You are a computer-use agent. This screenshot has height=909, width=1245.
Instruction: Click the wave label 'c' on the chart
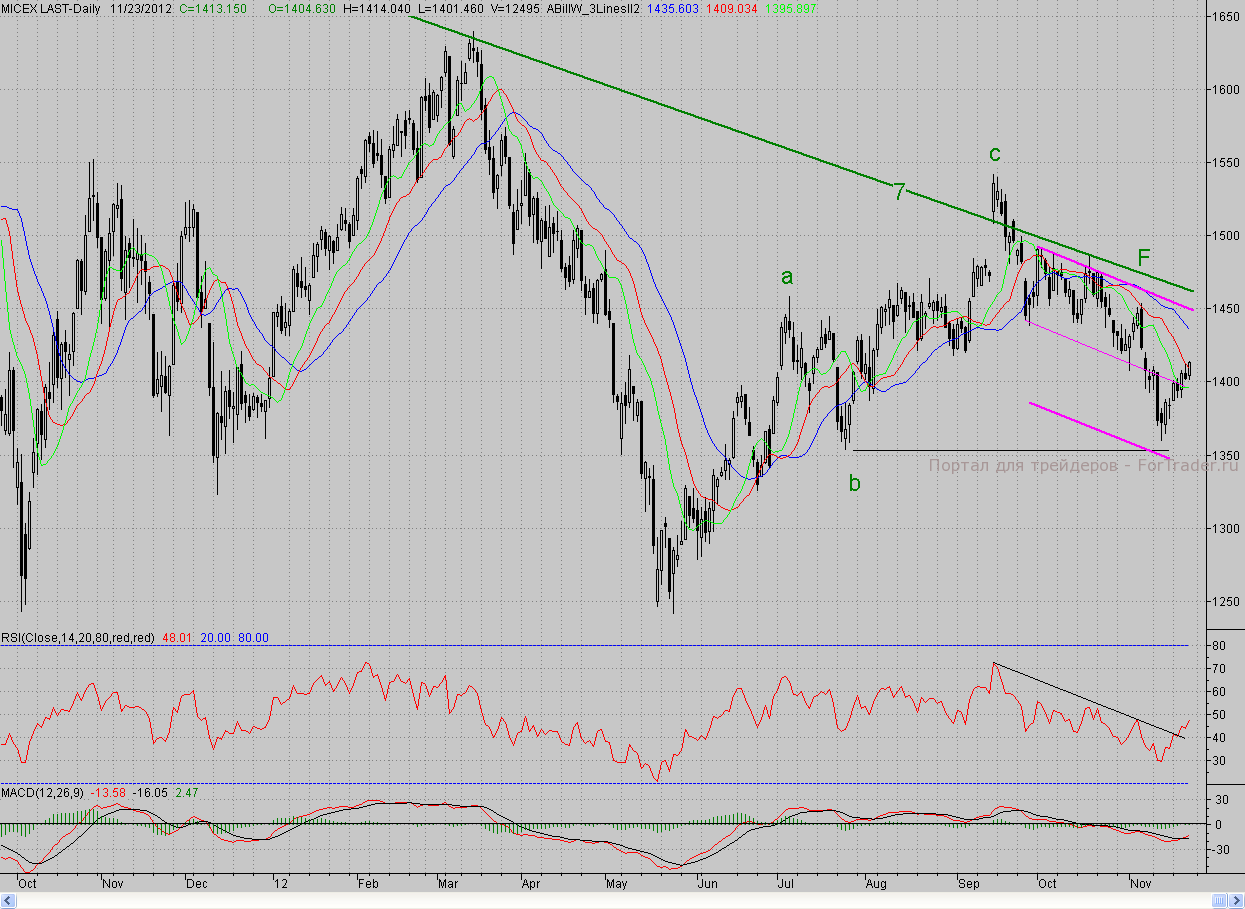(x=994, y=154)
